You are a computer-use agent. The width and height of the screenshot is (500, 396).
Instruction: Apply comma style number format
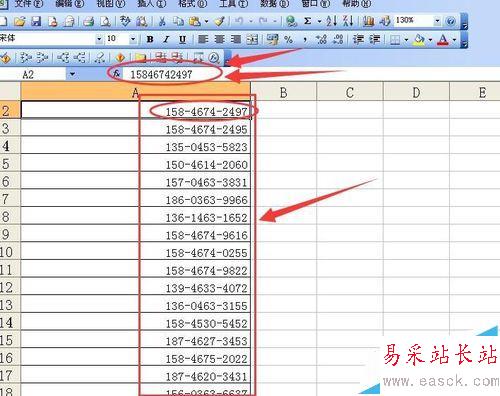(x=305, y=40)
